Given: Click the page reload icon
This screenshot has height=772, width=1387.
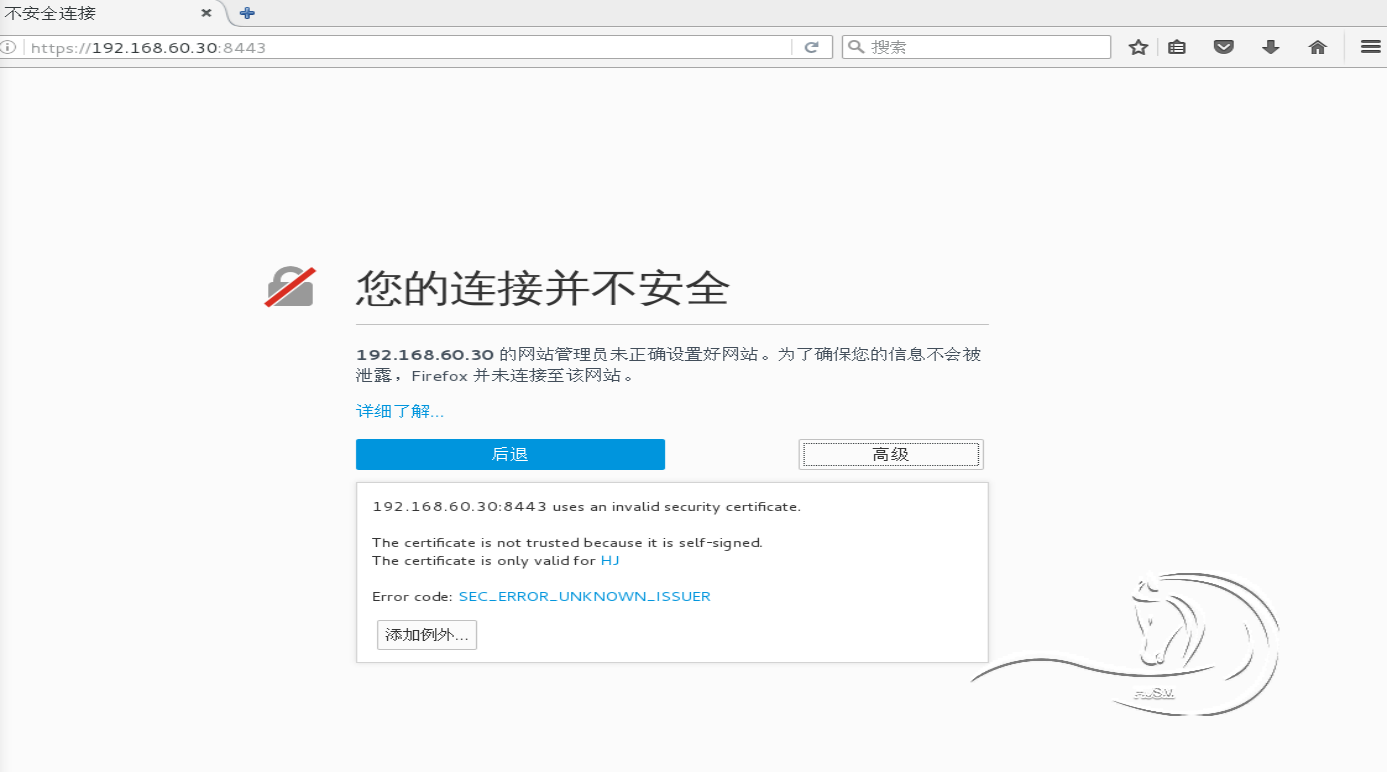Looking at the screenshot, I should pos(810,46).
